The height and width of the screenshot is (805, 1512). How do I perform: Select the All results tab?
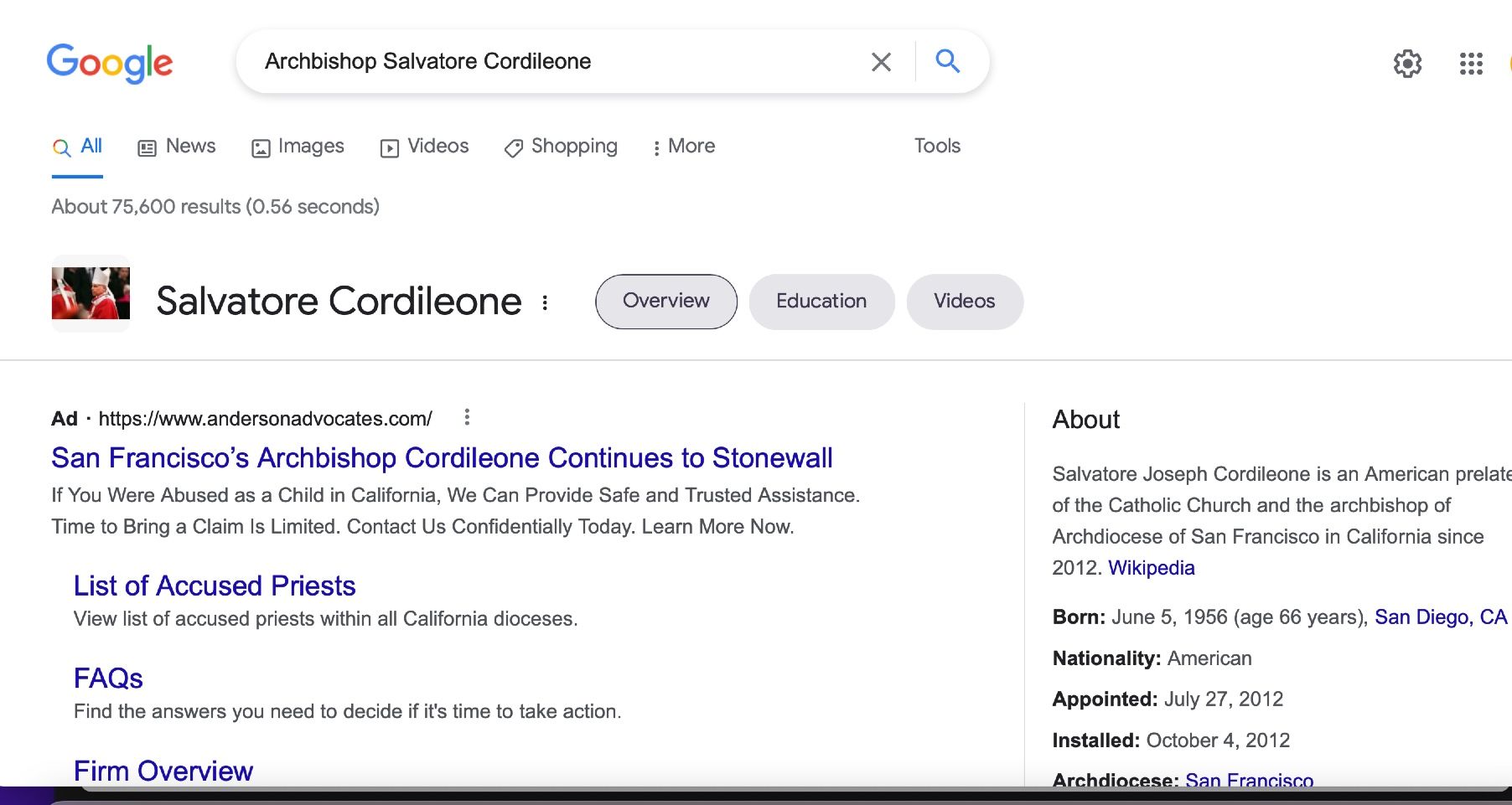[x=77, y=147]
